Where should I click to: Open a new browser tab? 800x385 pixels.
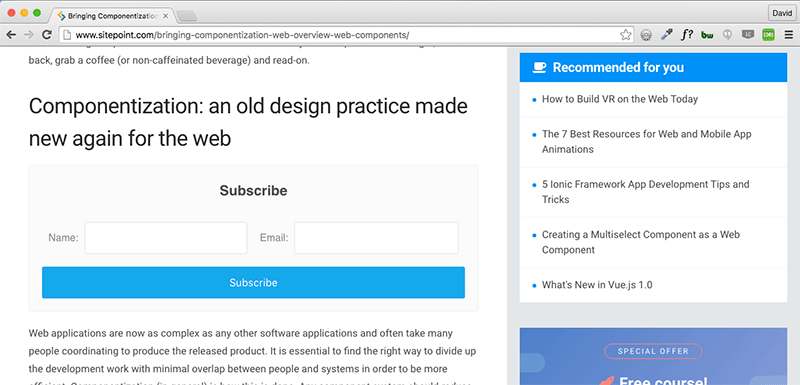pos(187,16)
